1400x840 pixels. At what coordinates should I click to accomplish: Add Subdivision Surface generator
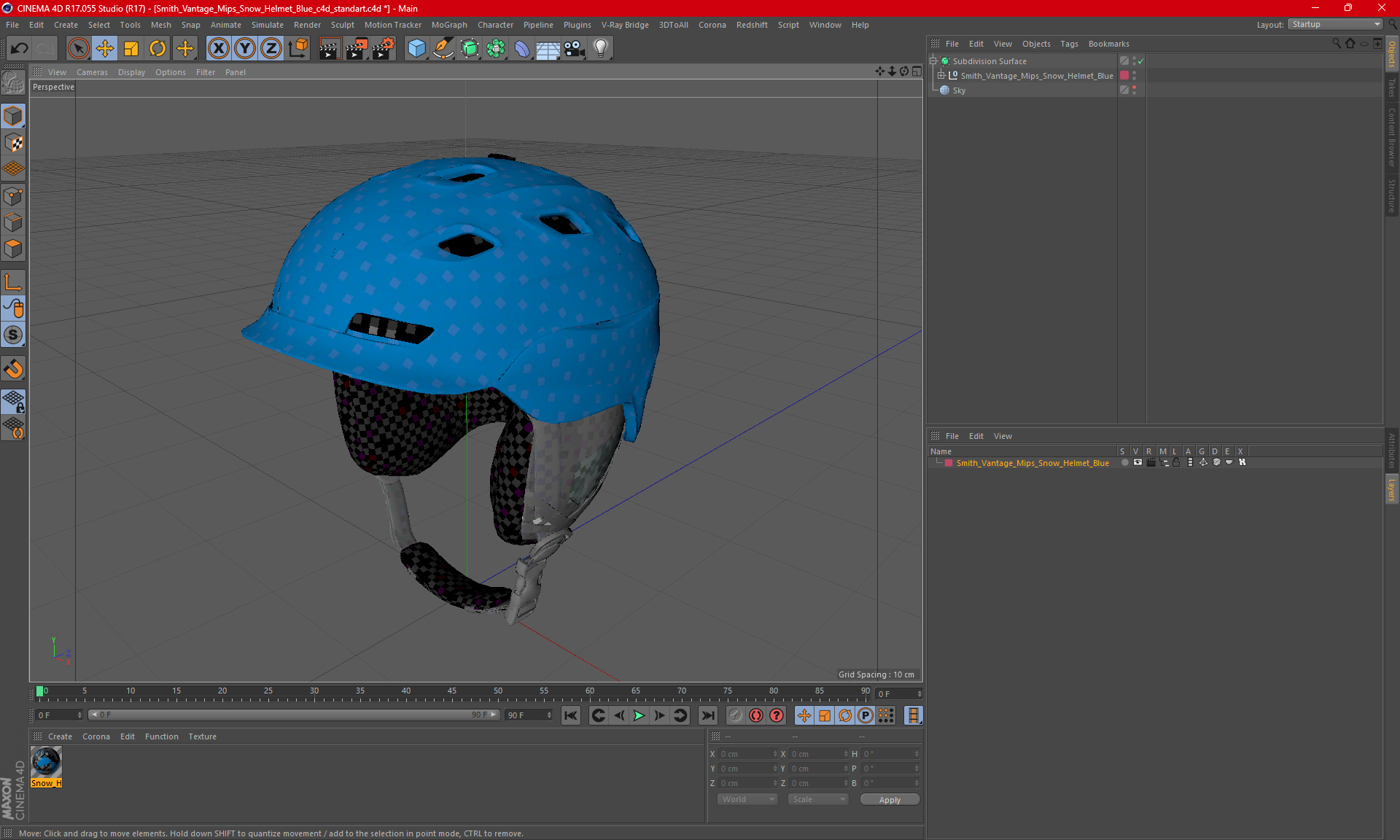point(470,49)
